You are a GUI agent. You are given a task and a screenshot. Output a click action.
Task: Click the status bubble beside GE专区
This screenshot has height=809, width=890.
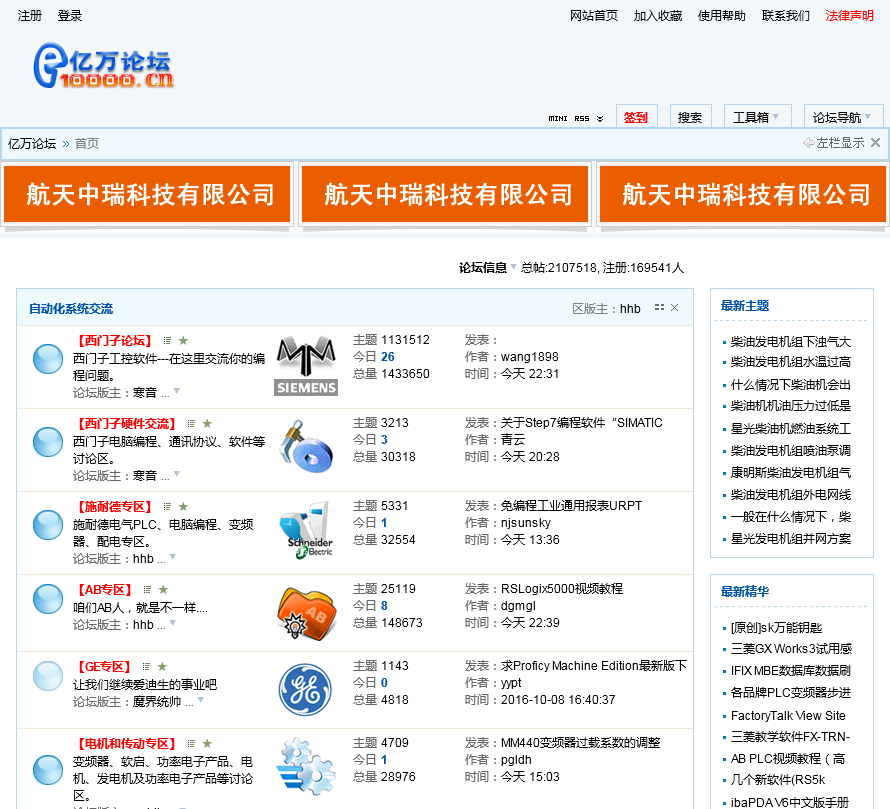tap(48, 676)
